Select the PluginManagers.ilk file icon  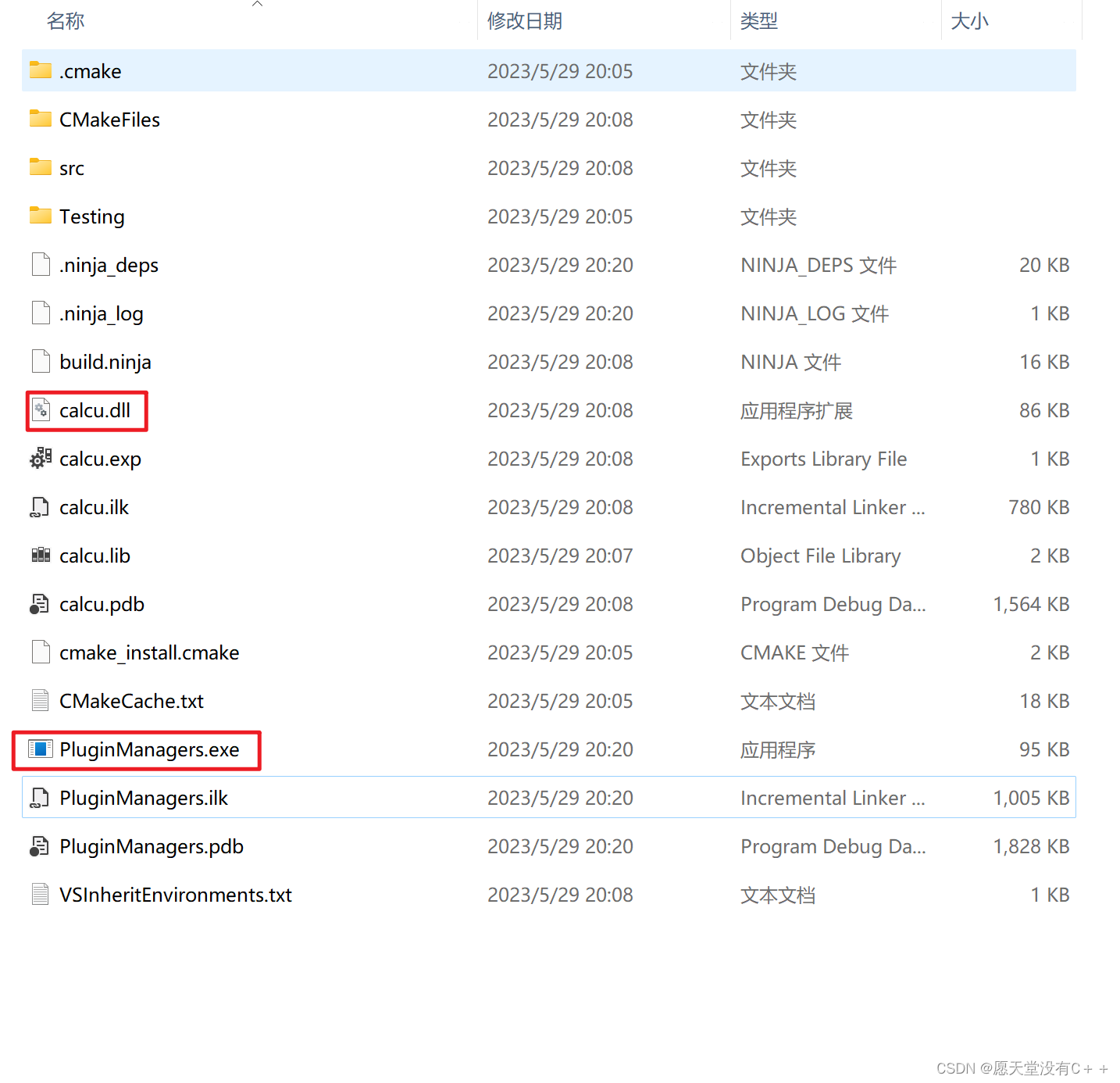(x=40, y=798)
